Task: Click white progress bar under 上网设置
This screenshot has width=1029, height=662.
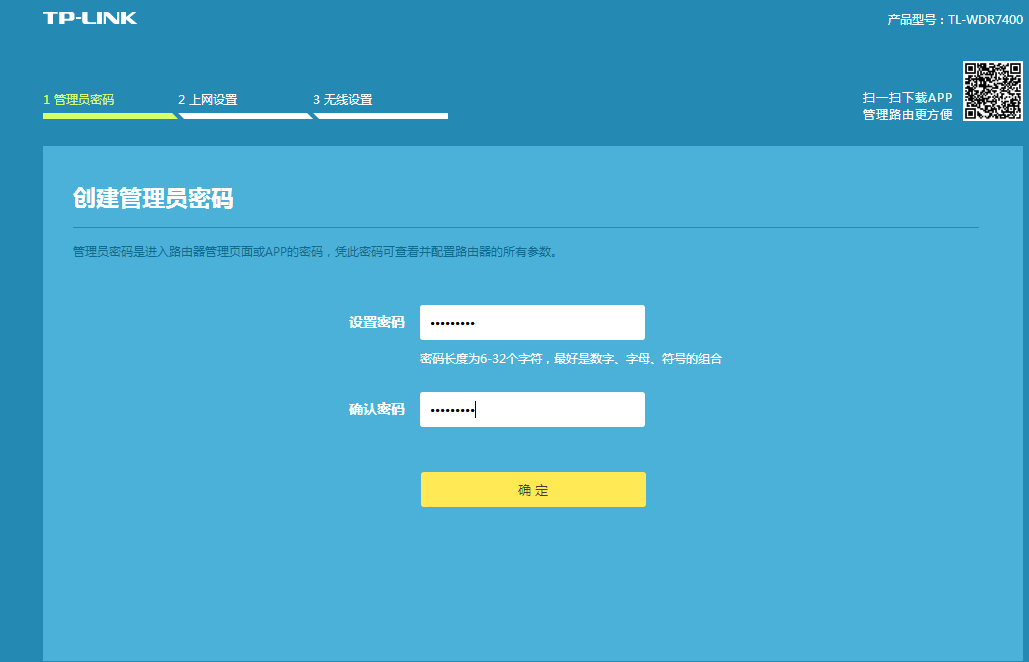Action: pyautogui.click(x=244, y=116)
